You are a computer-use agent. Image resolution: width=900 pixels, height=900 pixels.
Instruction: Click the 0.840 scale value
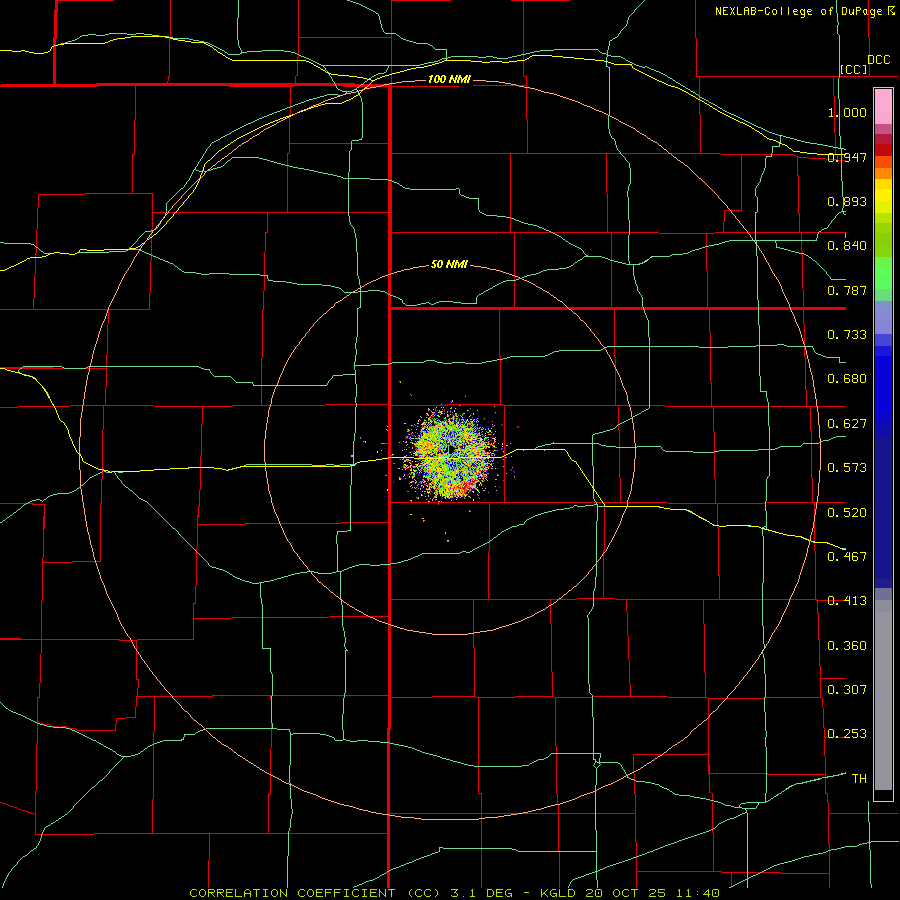[x=847, y=246]
